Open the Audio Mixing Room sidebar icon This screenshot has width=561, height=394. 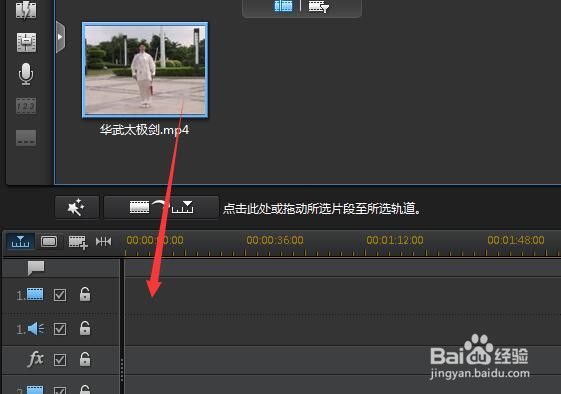coord(26,43)
